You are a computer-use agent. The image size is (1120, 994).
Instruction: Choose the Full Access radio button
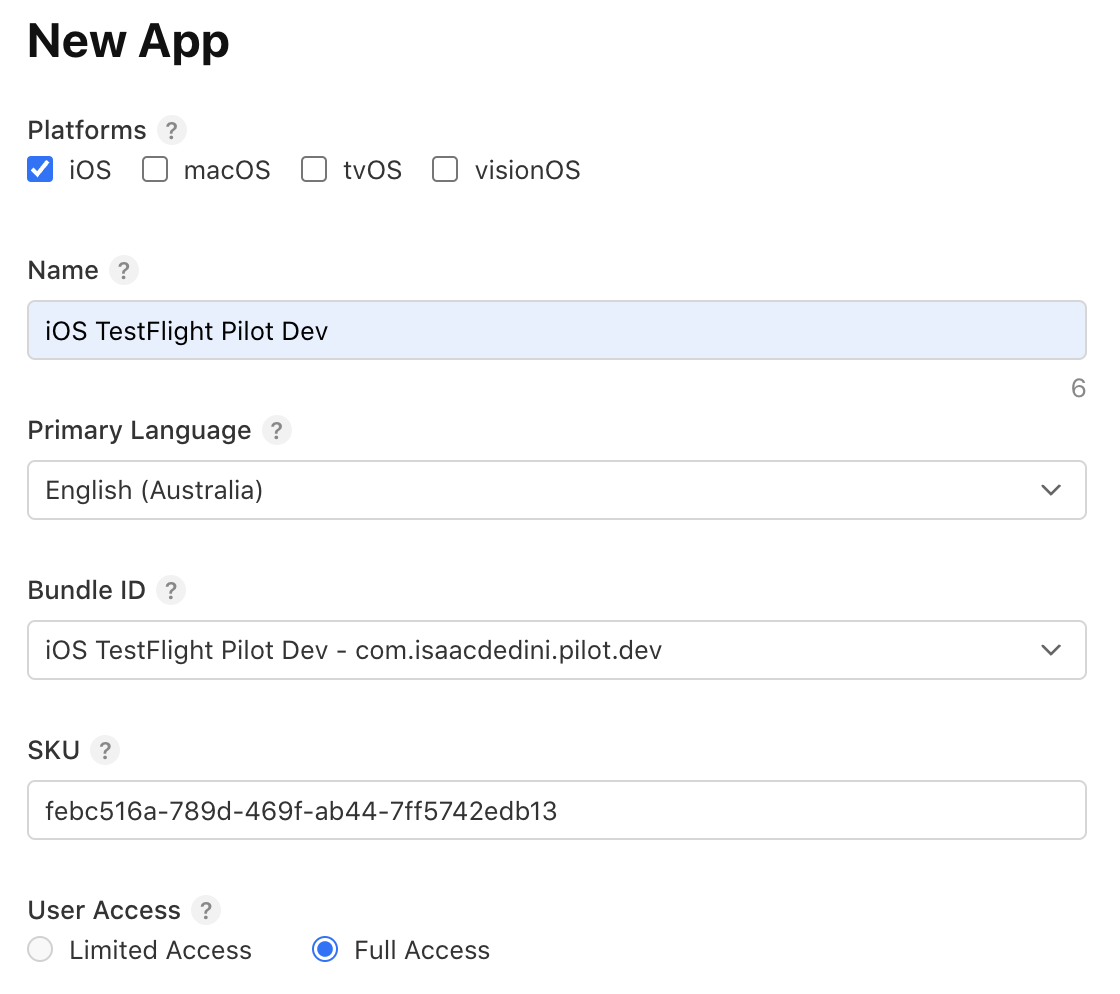(x=325, y=950)
